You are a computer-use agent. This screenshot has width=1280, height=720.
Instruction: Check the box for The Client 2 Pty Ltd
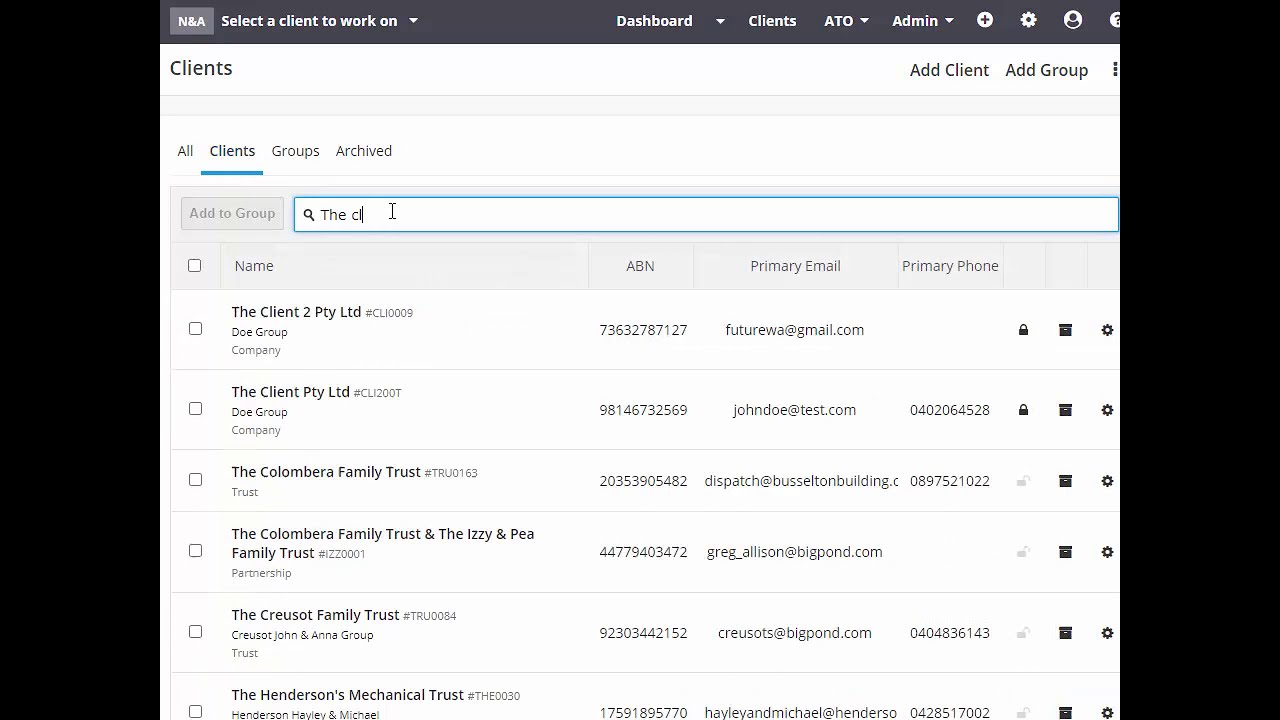click(x=195, y=329)
